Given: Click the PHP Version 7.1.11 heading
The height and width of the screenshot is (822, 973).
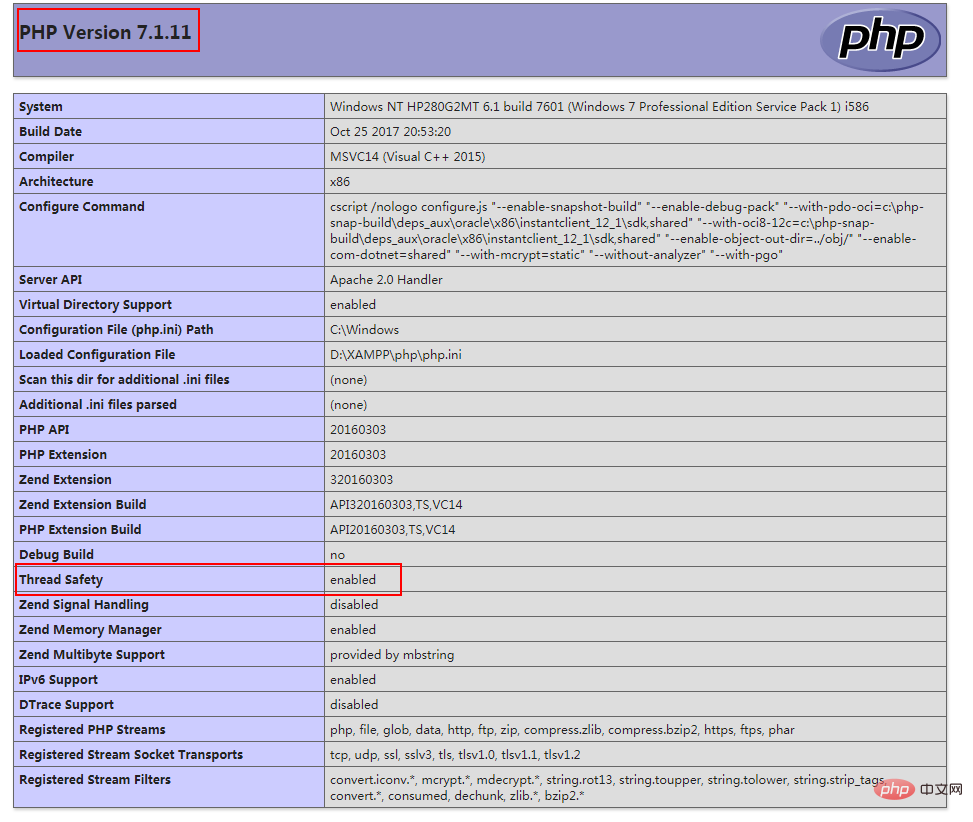Looking at the screenshot, I should click(105, 32).
